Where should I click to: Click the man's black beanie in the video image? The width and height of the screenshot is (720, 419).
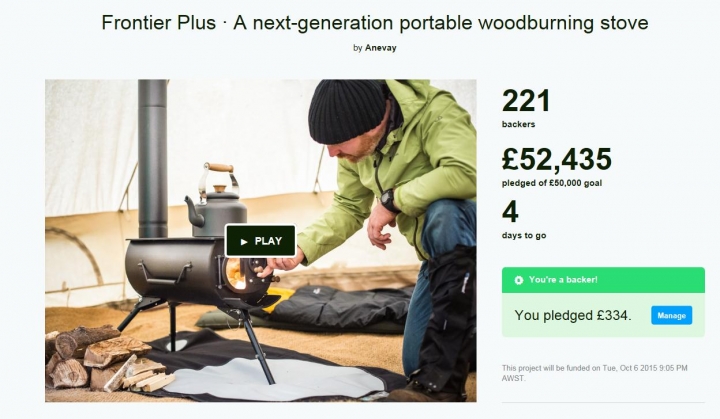(347, 110)
